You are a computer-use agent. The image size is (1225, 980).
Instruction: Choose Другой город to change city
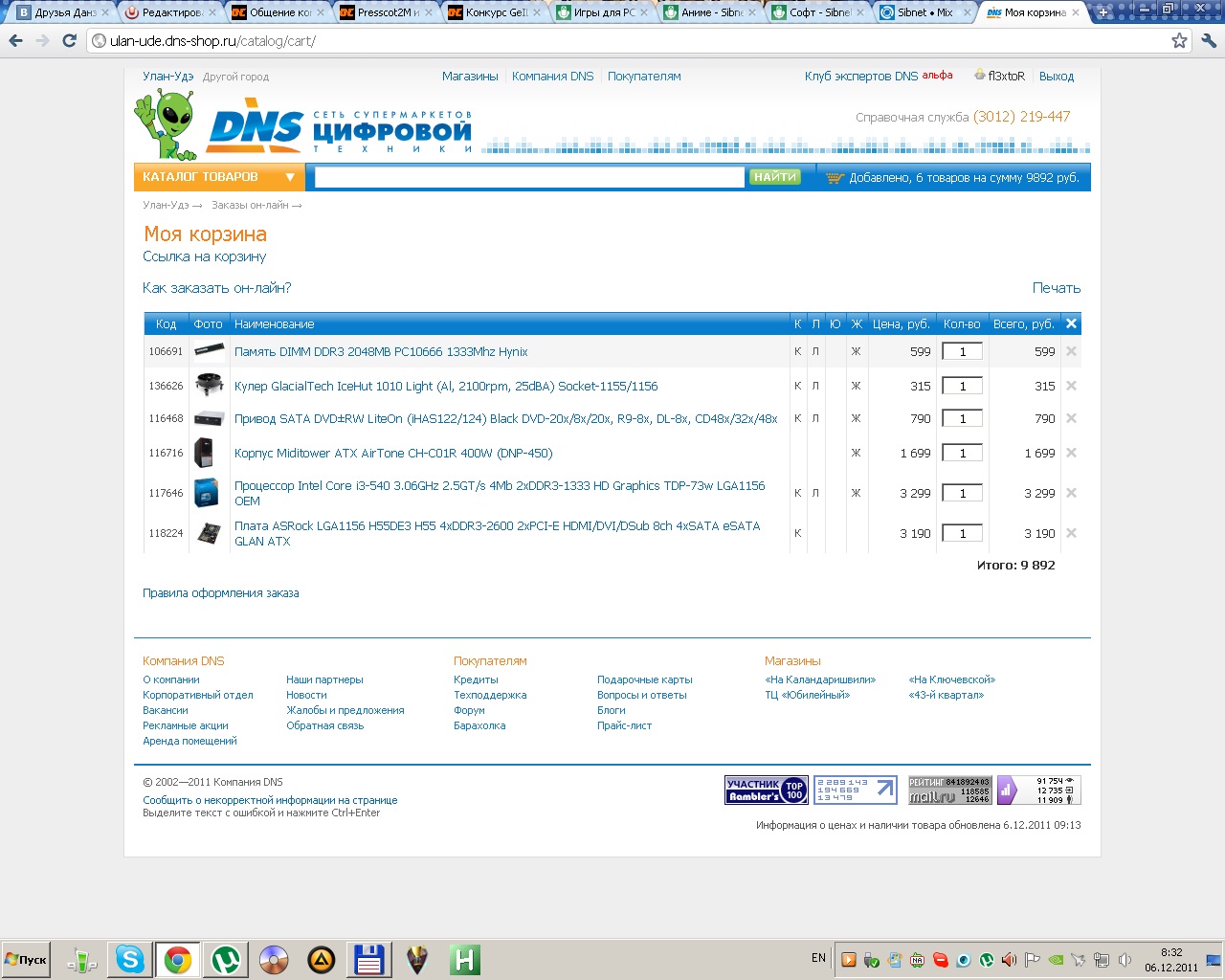235,77
